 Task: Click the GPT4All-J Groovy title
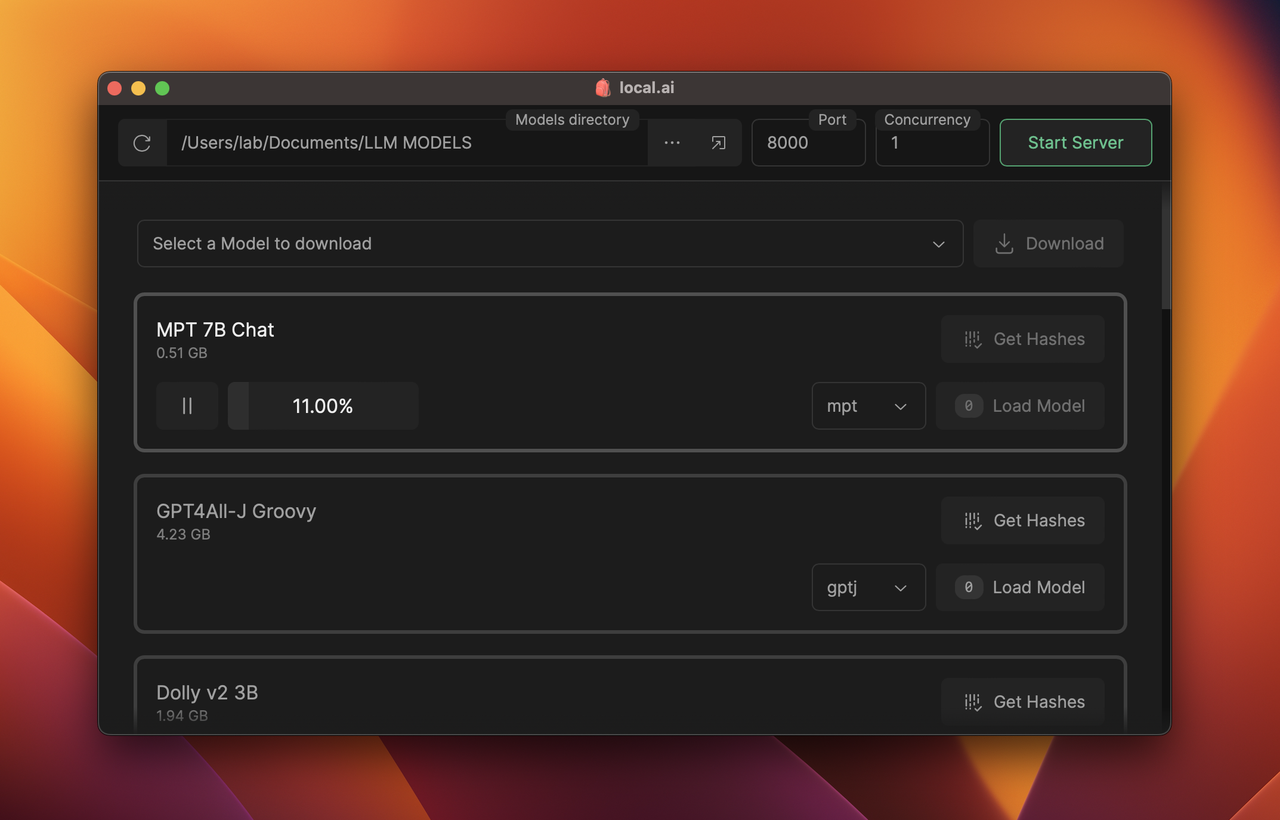[236, 511]
